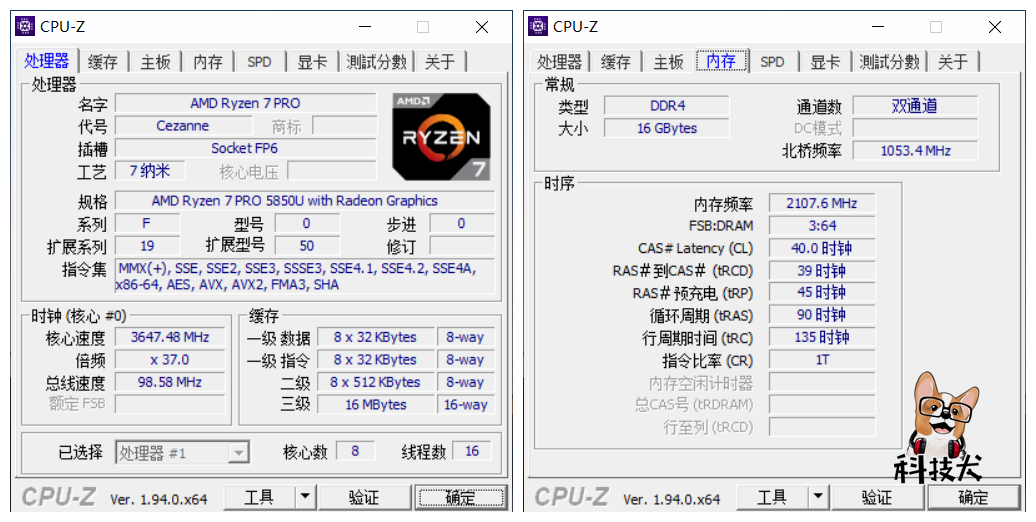1036x522 pixels.
Task: Click the tRC value 135 时钟
Action: 822,338
